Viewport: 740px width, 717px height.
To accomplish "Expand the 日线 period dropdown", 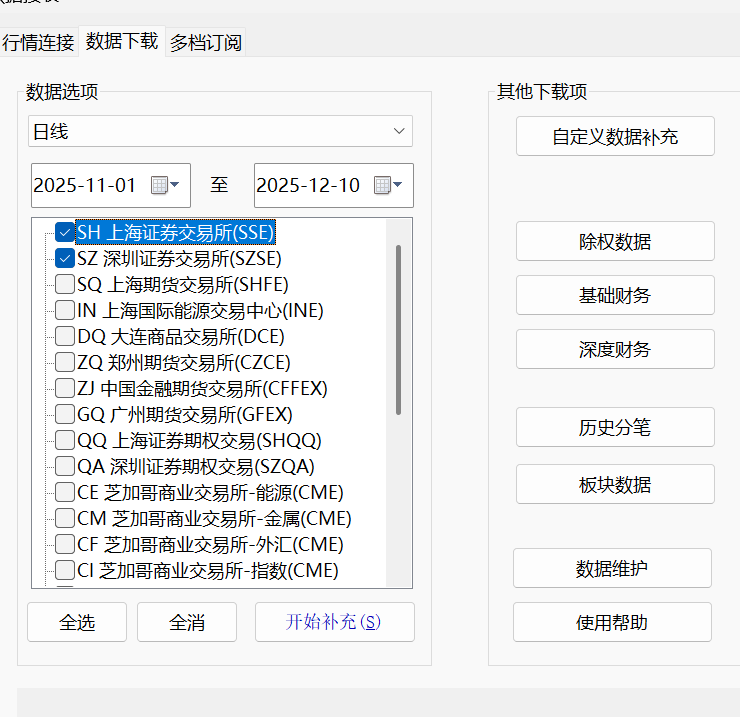I will [399, 131].
